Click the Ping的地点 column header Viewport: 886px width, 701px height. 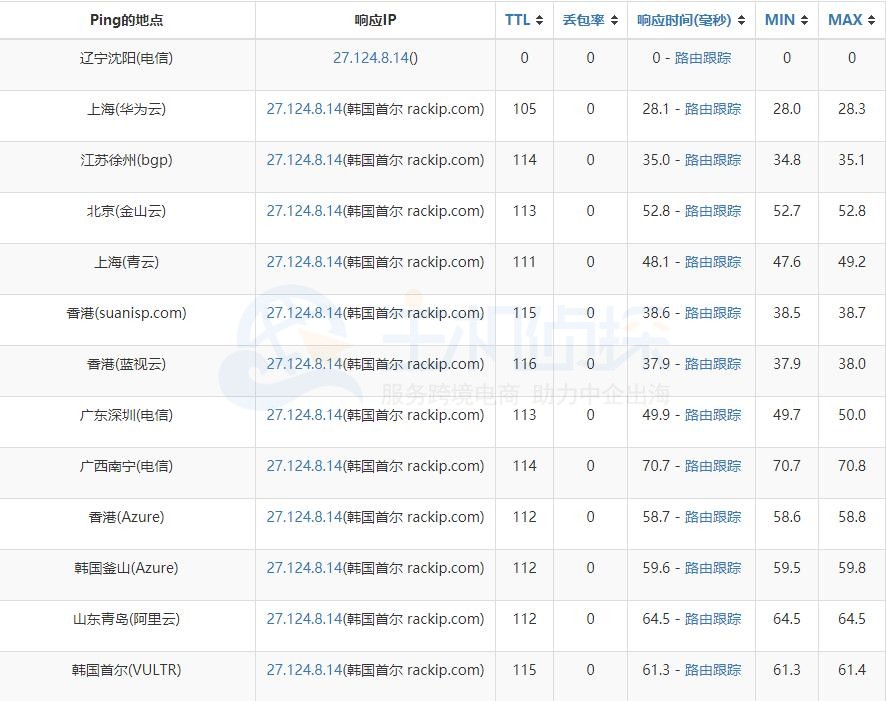(x=128, y=19)
